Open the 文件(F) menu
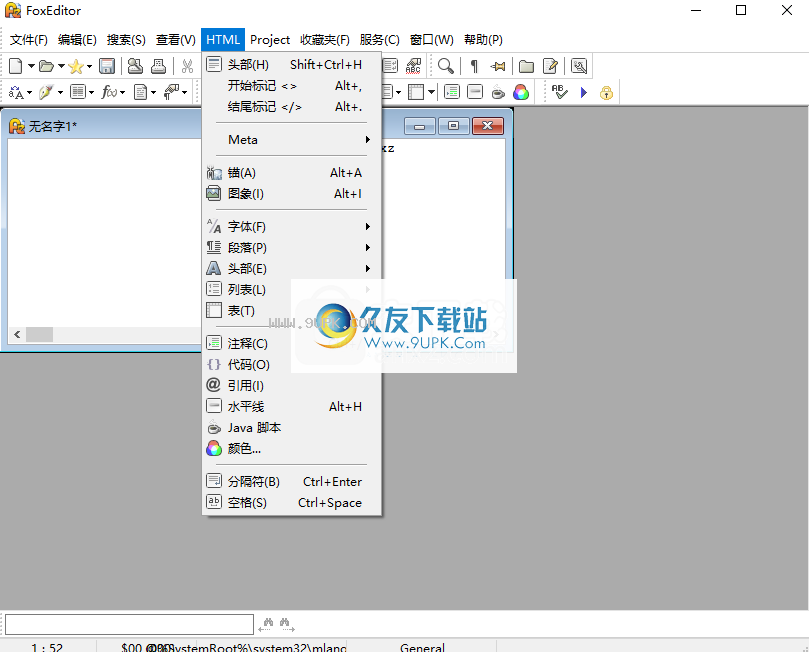The image size is (809, 652). coord(29,40)
